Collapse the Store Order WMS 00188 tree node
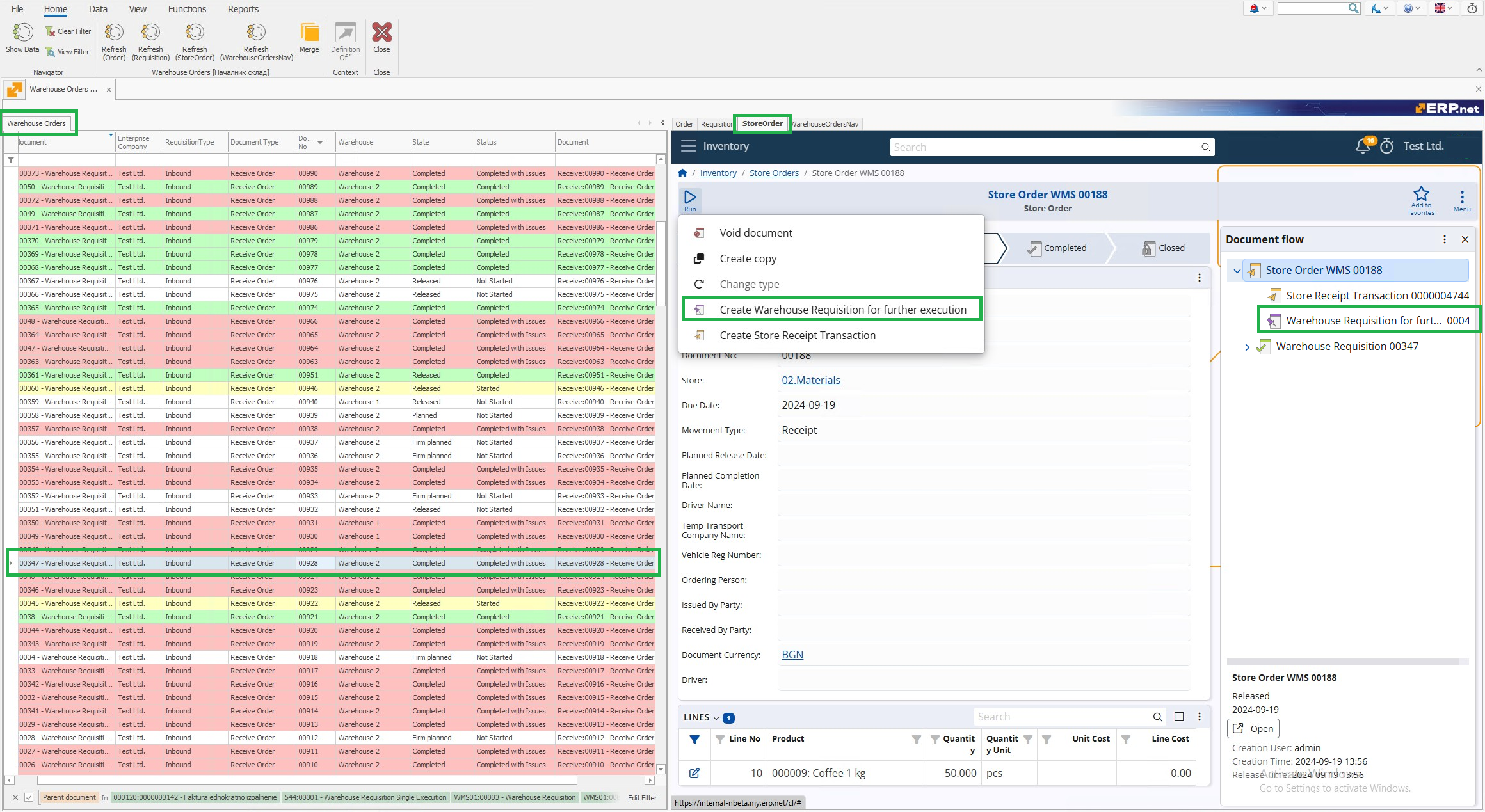Viewport: 1485px width, 812px height. [x=1237, y=271]
